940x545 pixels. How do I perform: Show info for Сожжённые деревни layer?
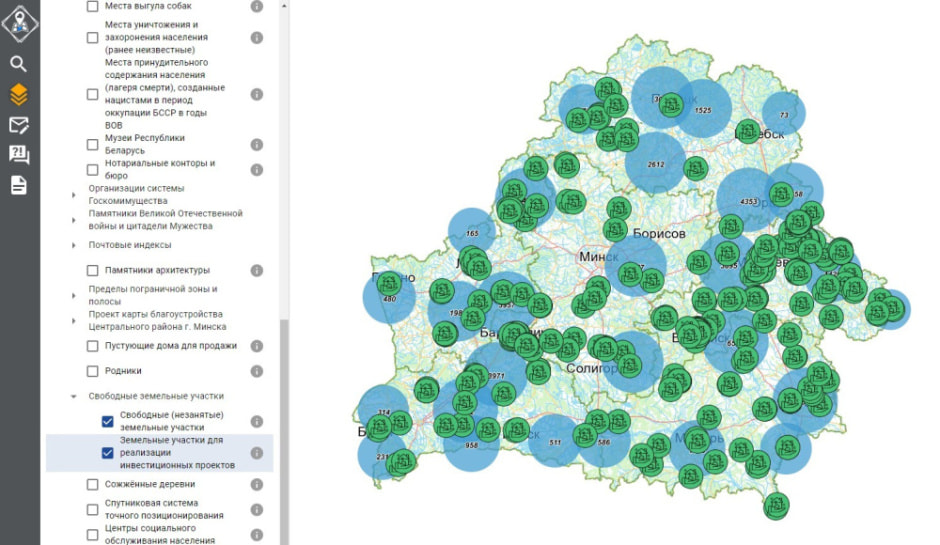tap(257, 484)
